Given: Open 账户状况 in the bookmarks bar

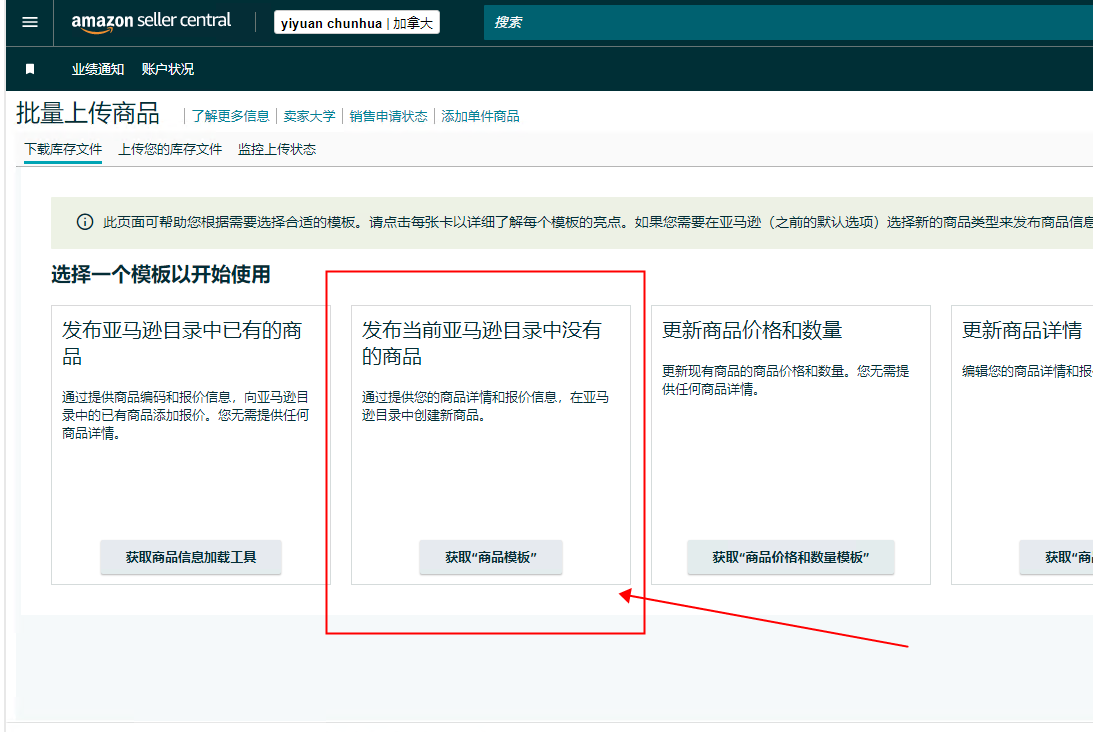Looking at the screenshot, I should (168, 69).
